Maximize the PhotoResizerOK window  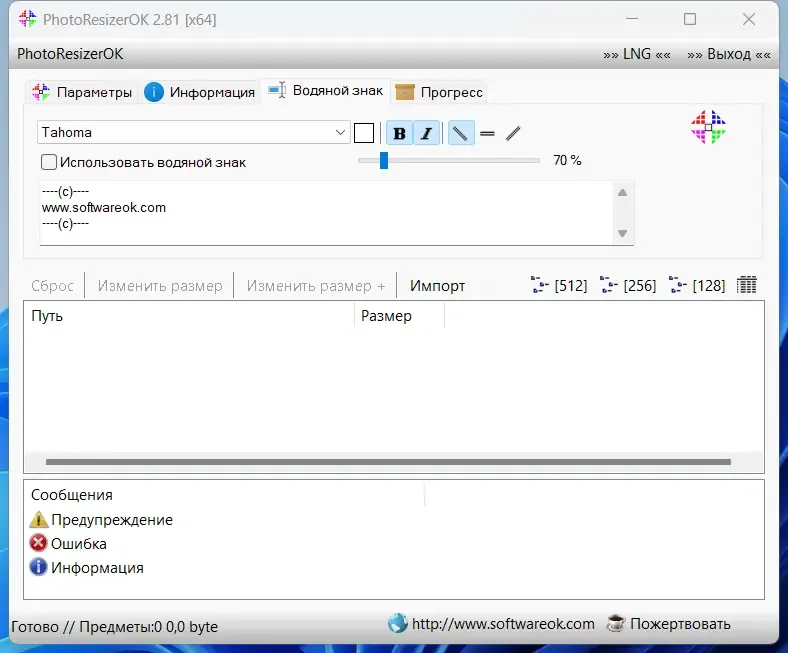(690, 19)
